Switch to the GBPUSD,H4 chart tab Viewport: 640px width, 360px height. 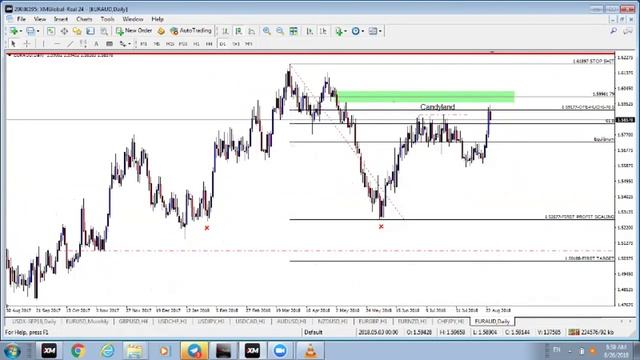click(x=133, y=322)
